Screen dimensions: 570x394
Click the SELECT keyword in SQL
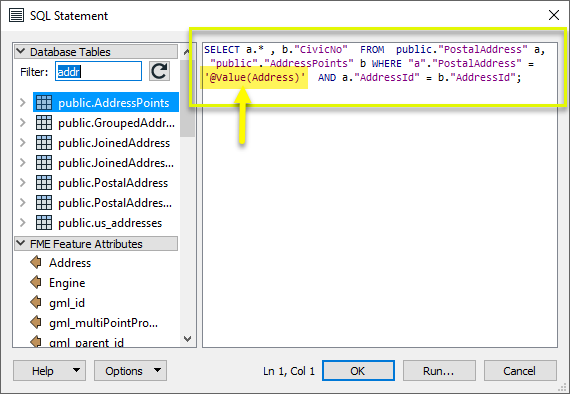222,49
